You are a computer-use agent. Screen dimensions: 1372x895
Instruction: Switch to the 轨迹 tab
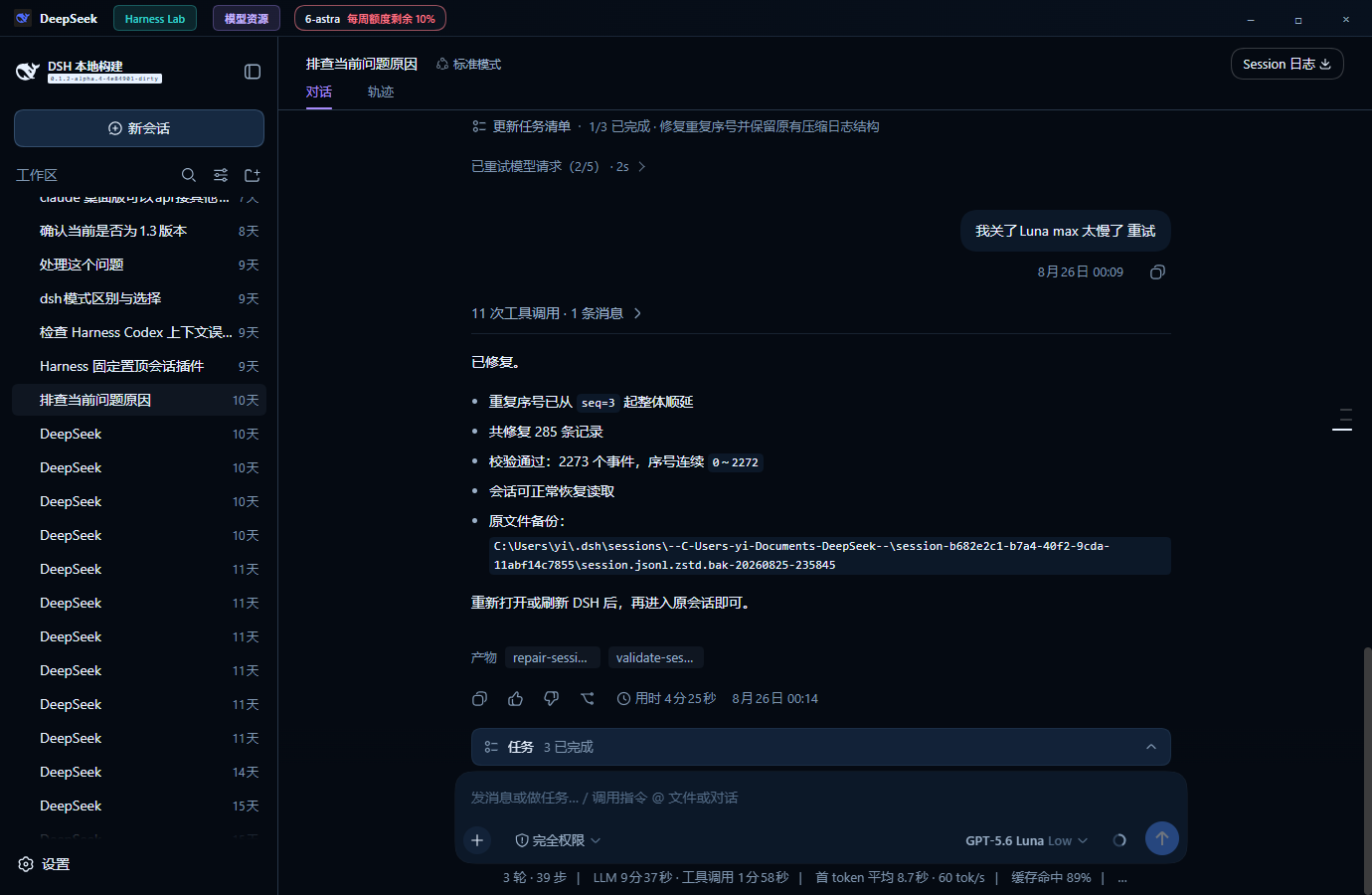381,91
